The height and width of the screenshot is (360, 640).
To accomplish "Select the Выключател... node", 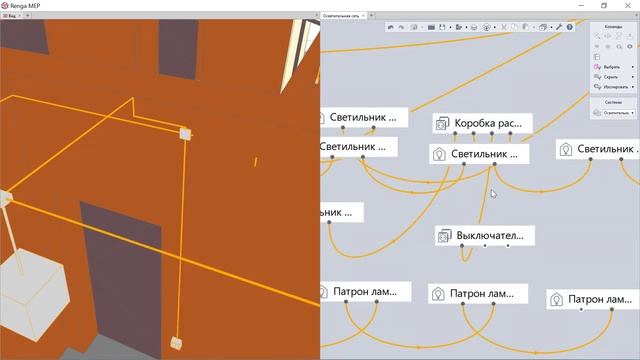I will (485, 236).
